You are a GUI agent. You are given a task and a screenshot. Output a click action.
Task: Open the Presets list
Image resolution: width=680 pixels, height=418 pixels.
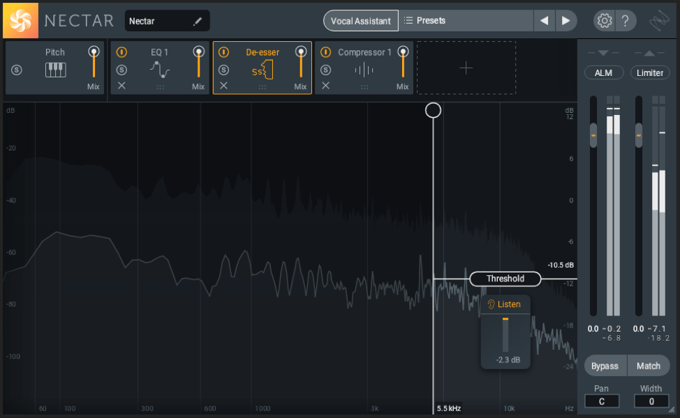pyautogui.click(x=466, y=20)
